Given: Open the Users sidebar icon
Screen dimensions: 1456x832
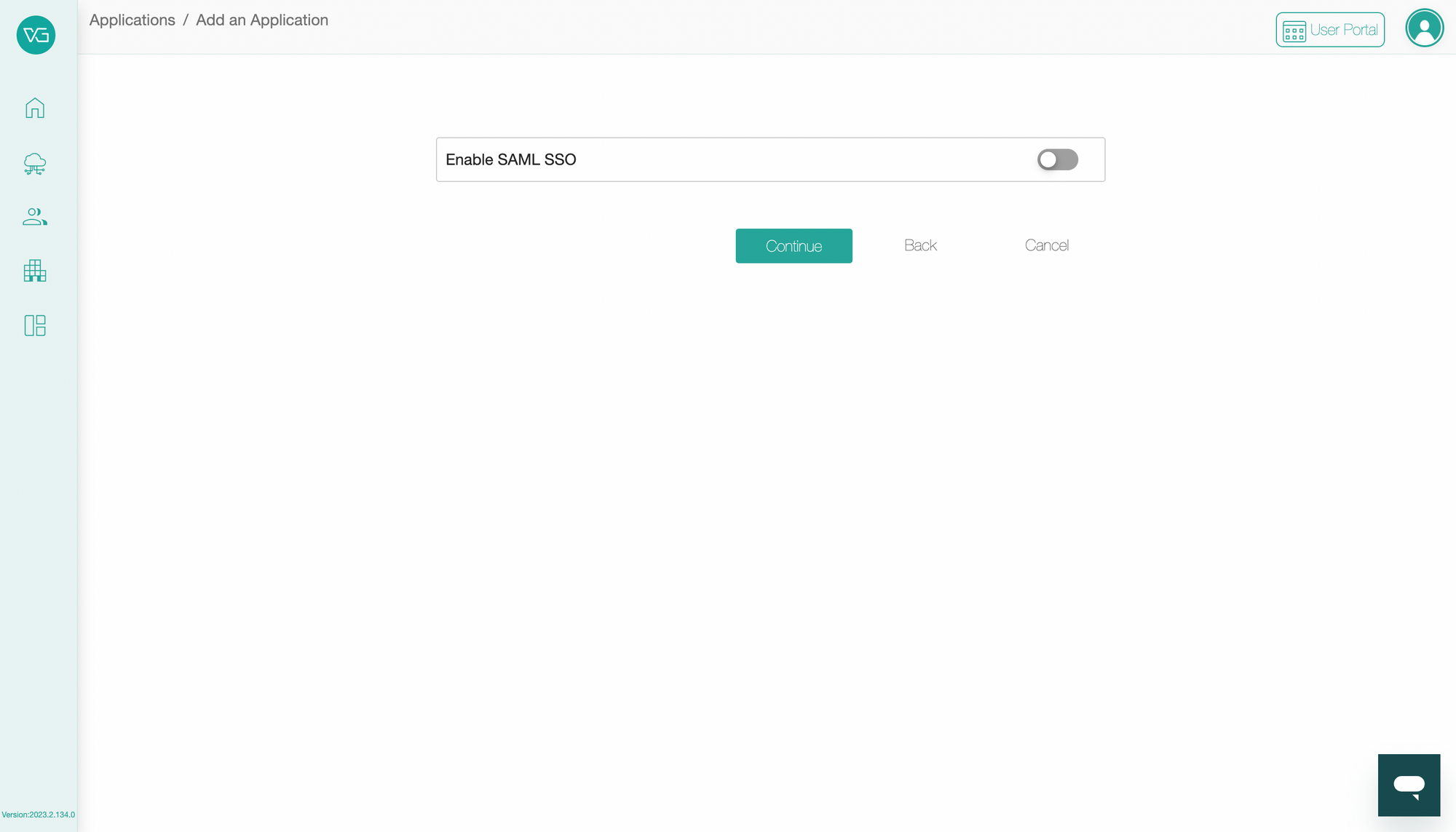Looking at the screenshot, I should click(x=35, y=217).
